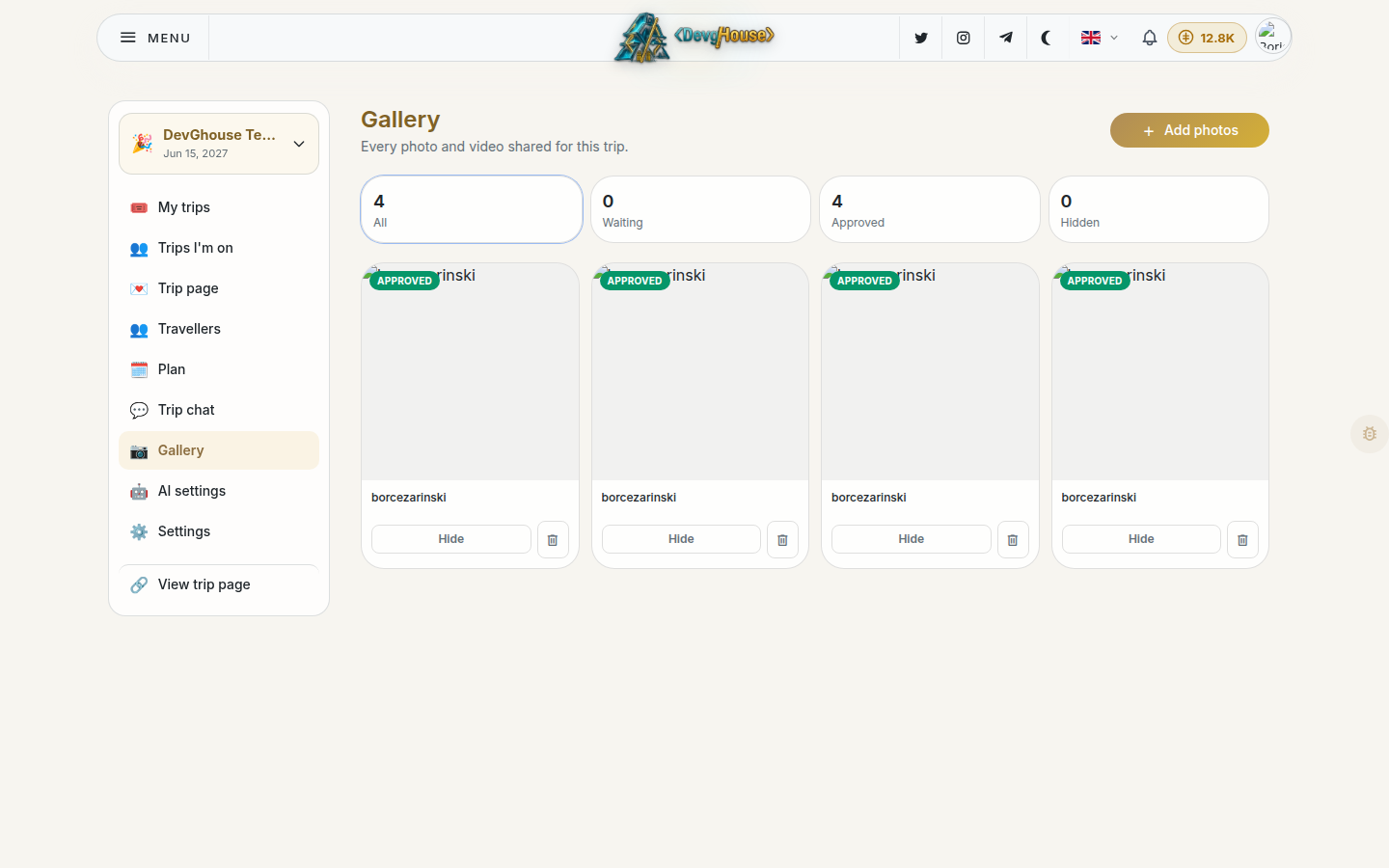Open the Instagram link icon
This screenshot has width=1389, height=868.
pos(963,38)
